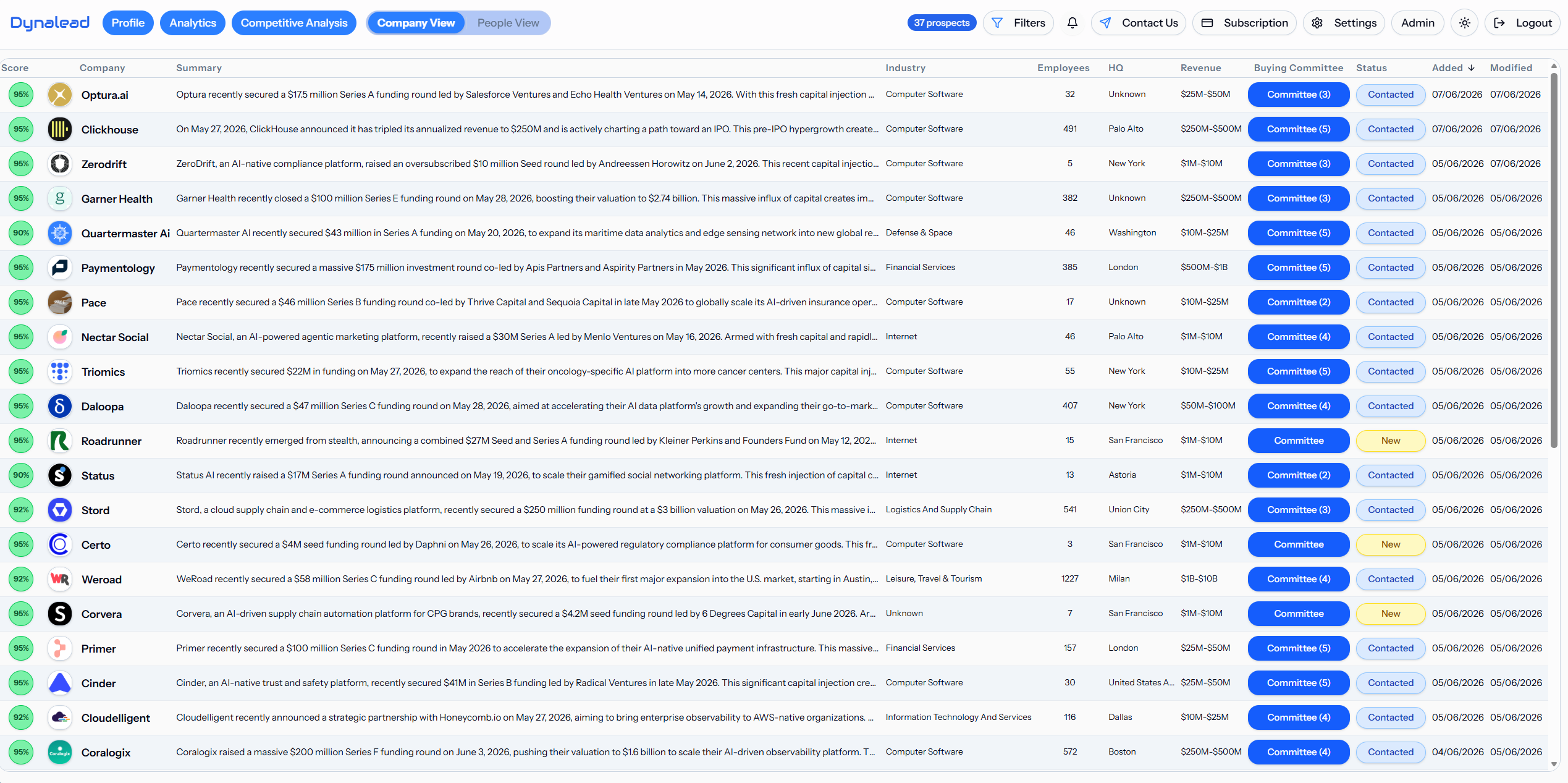Open the Competitive Analysis tab
Image resolution: width=1568 pixels, height=783 pixels.
(294, 23)
